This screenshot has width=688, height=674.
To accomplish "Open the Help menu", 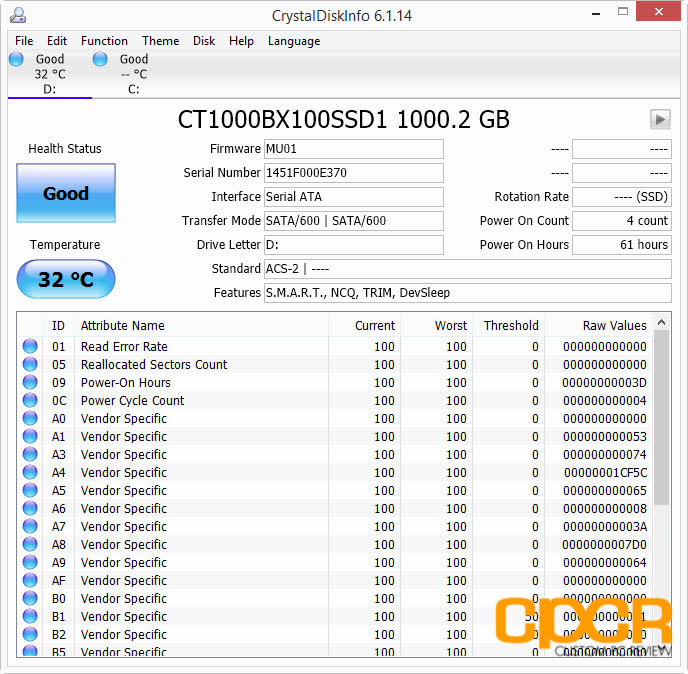I will coord(241,41).
